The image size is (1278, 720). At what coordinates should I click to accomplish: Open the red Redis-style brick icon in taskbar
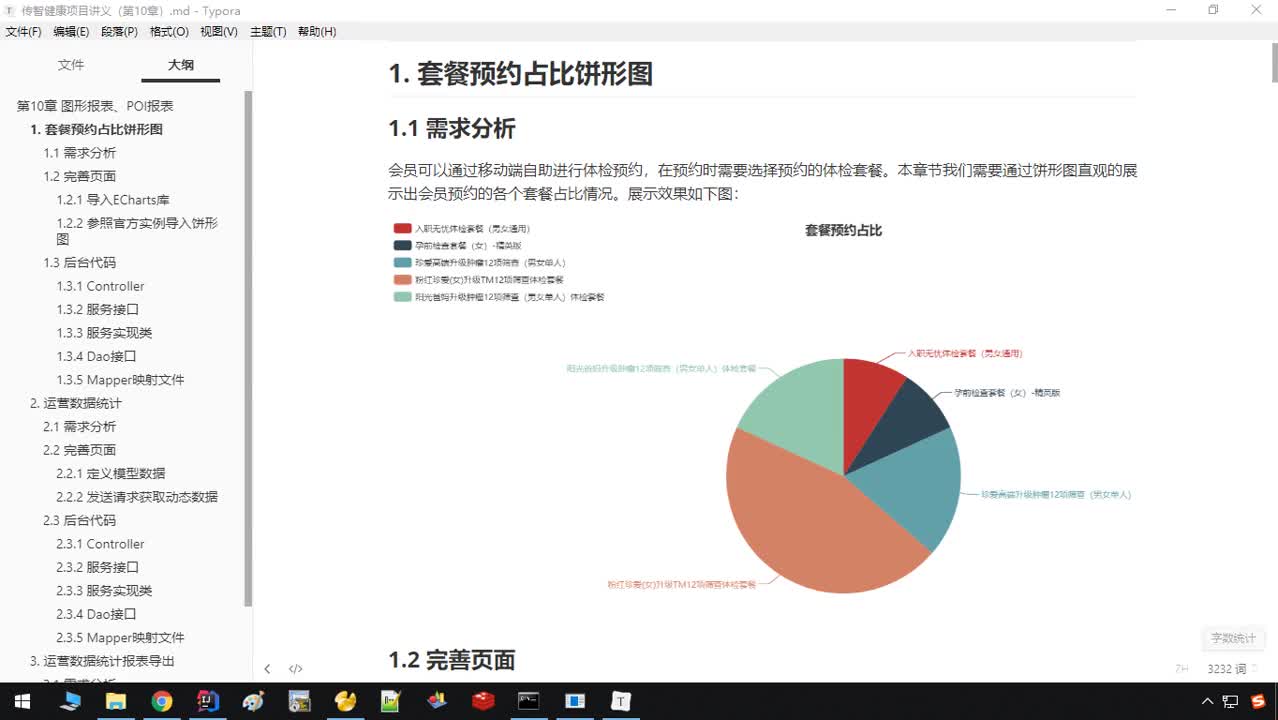(483, 701)
